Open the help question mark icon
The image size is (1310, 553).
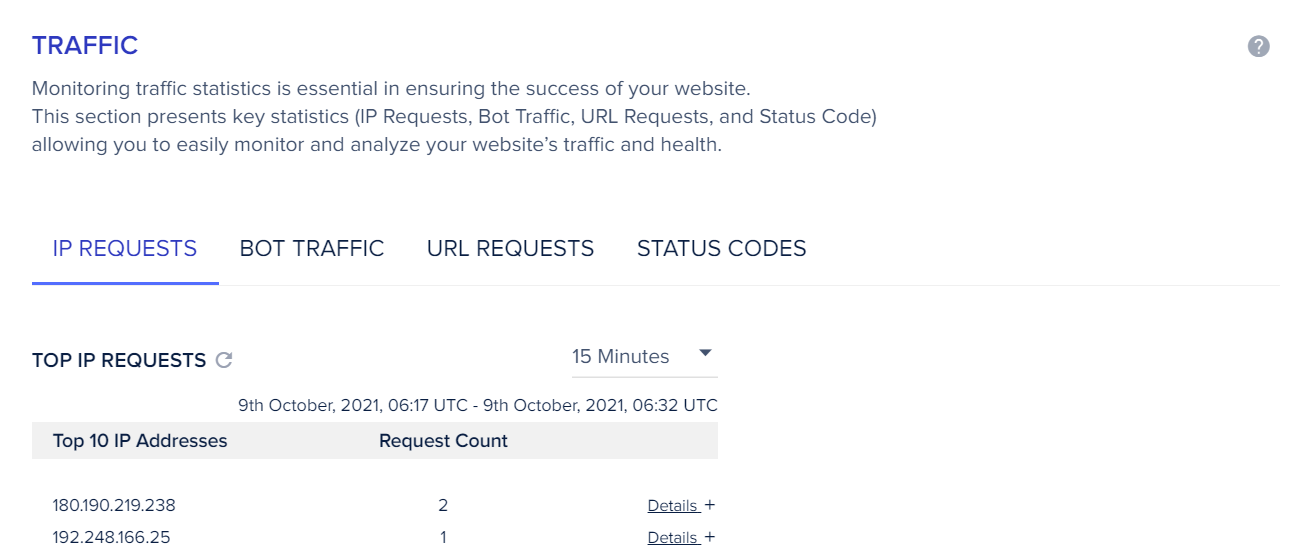pyautogui.click(x=1258, y=46)
